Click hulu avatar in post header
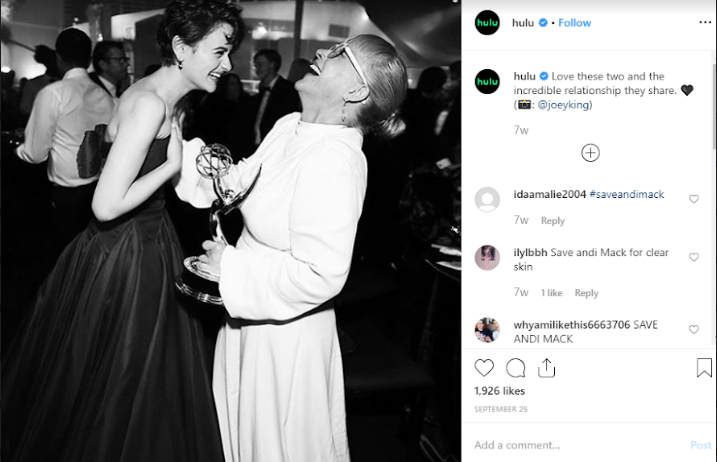The image size is (717, 462). 487,23
